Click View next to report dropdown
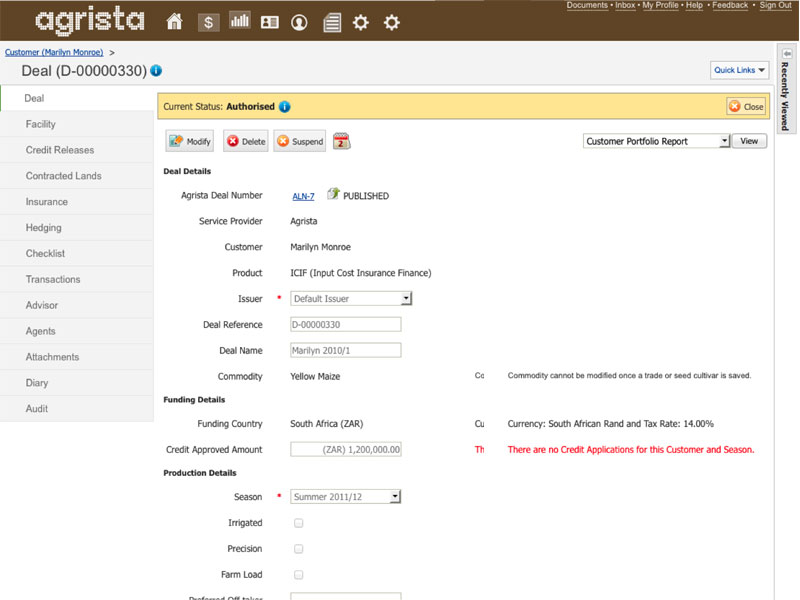800x600 pixels. [x=749, y=141]
